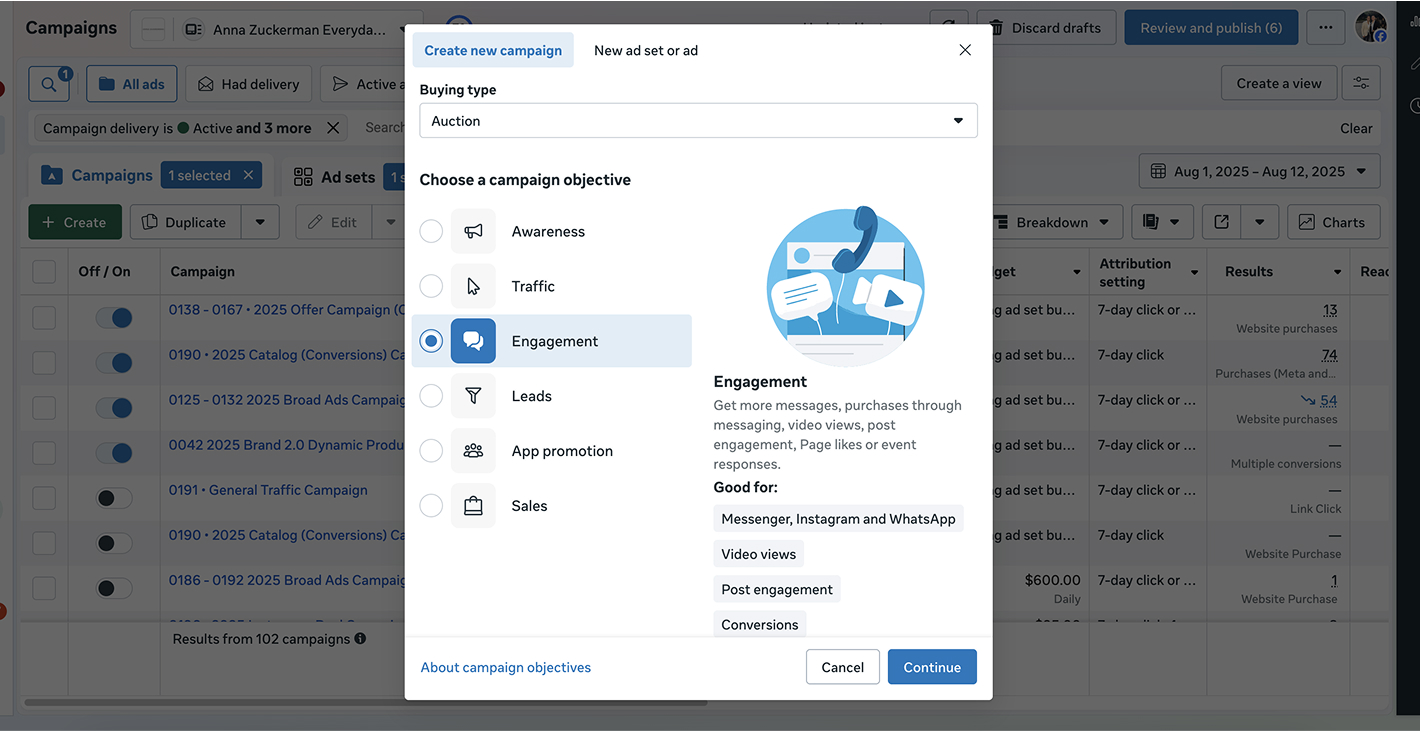Viewport: 1420px width, 731px height.
Task: Select the Sales objective radio button
Action: coord(431,506)
